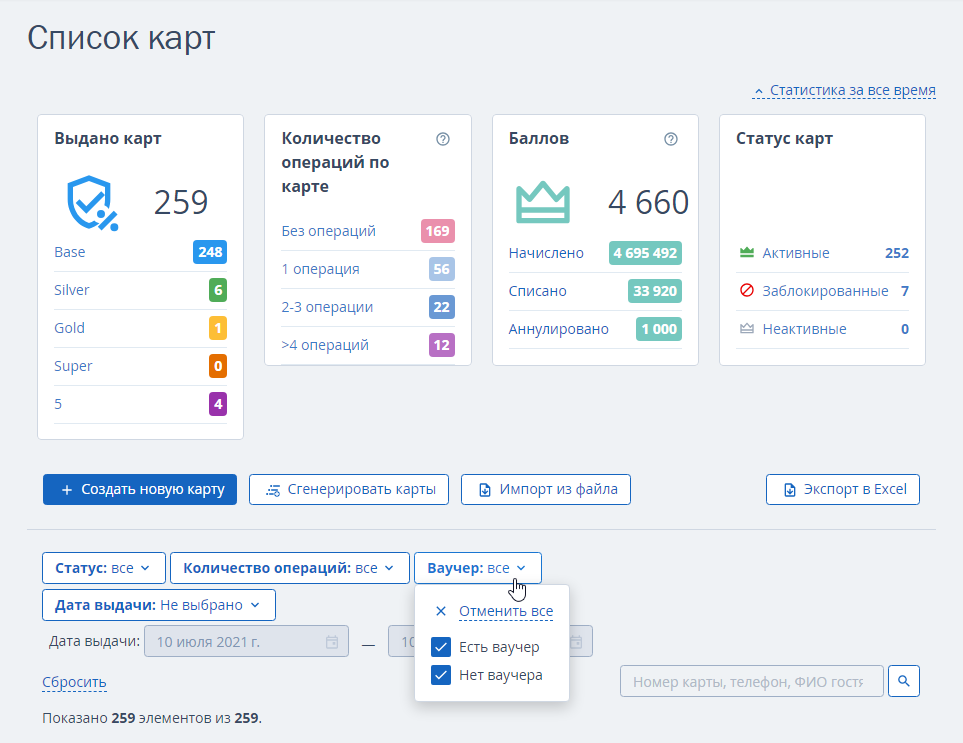Image resolution: width=963 pixels, height=743 pixels.
Task: Click the 7 count next to Заблокированные
Action: [905, 291]
